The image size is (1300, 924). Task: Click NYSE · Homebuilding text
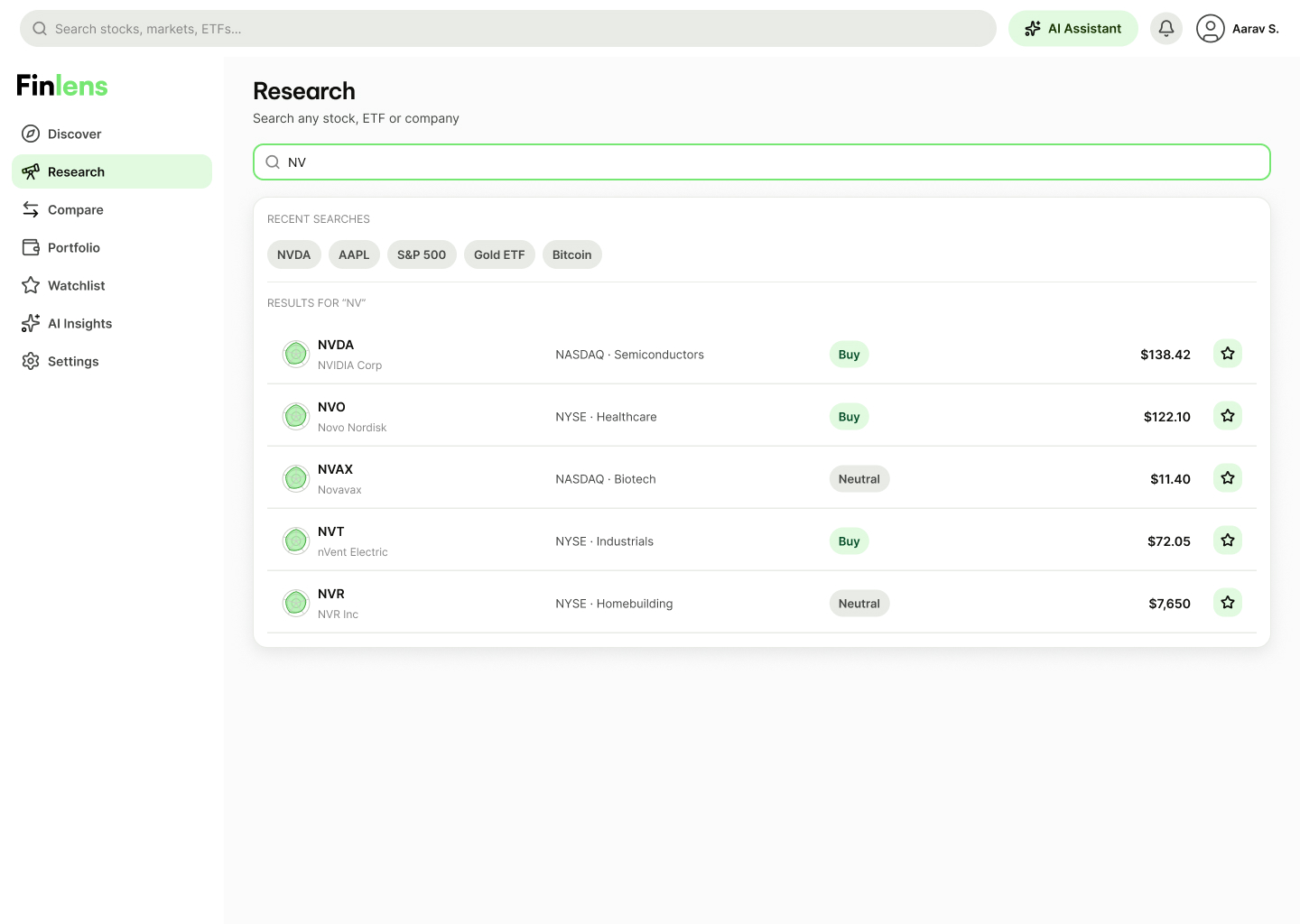tap(614, 604)
